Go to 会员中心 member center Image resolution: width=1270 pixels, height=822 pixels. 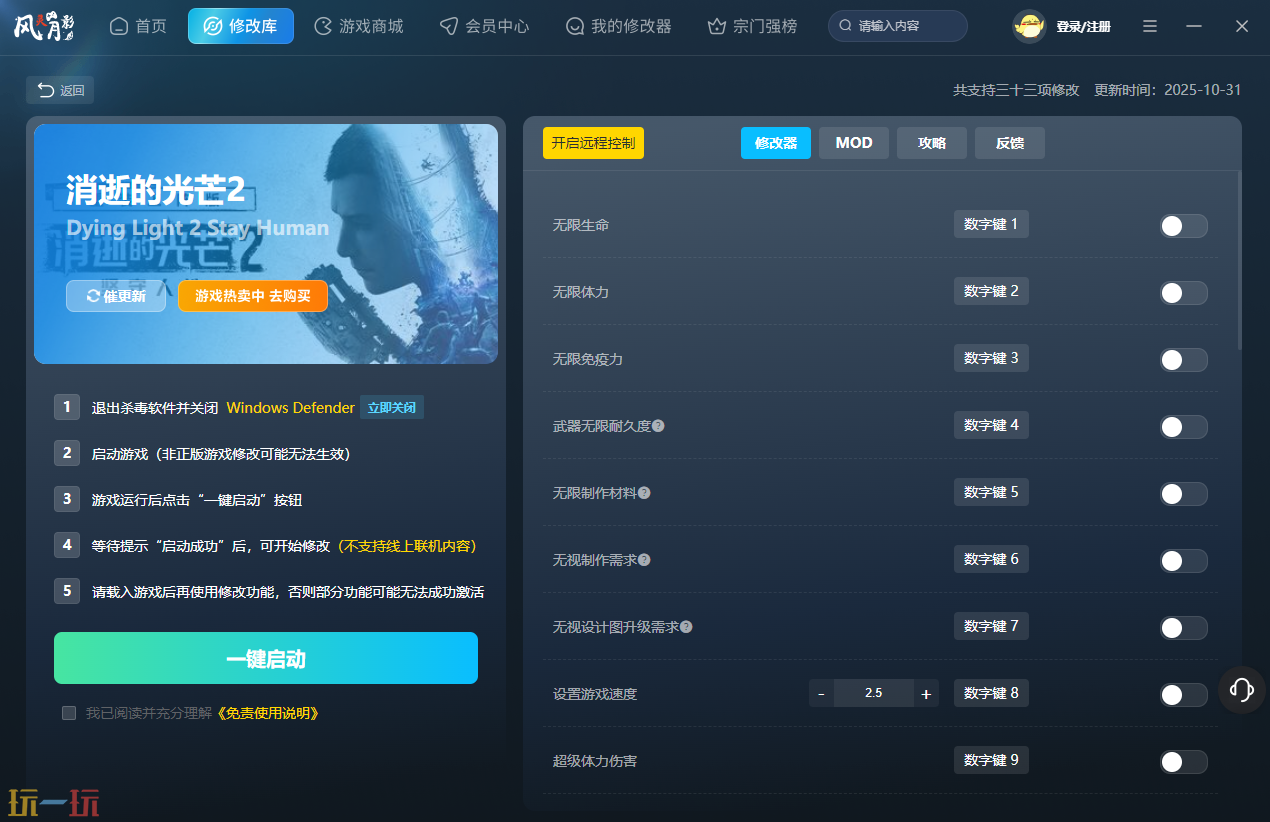(484, 26)
